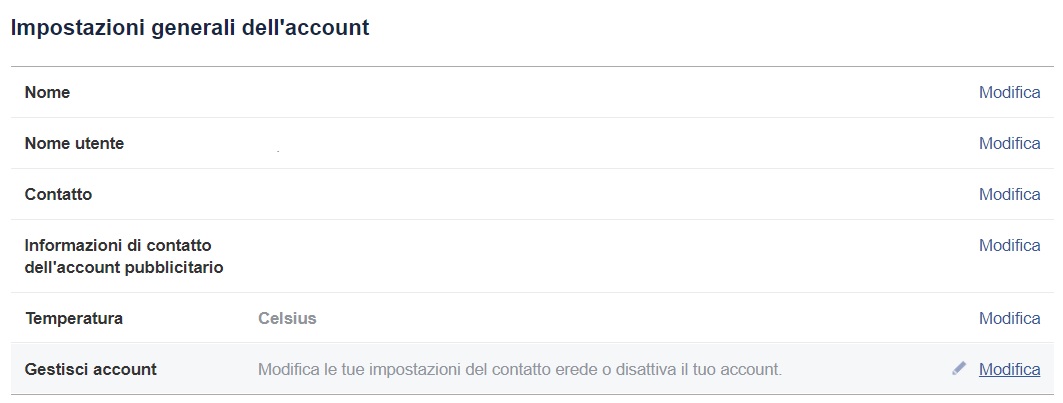Image resolution: width=1063 pixels, height=403 pixels.
Task: Expand the Nome settings row label
Action: click(47, 92)
